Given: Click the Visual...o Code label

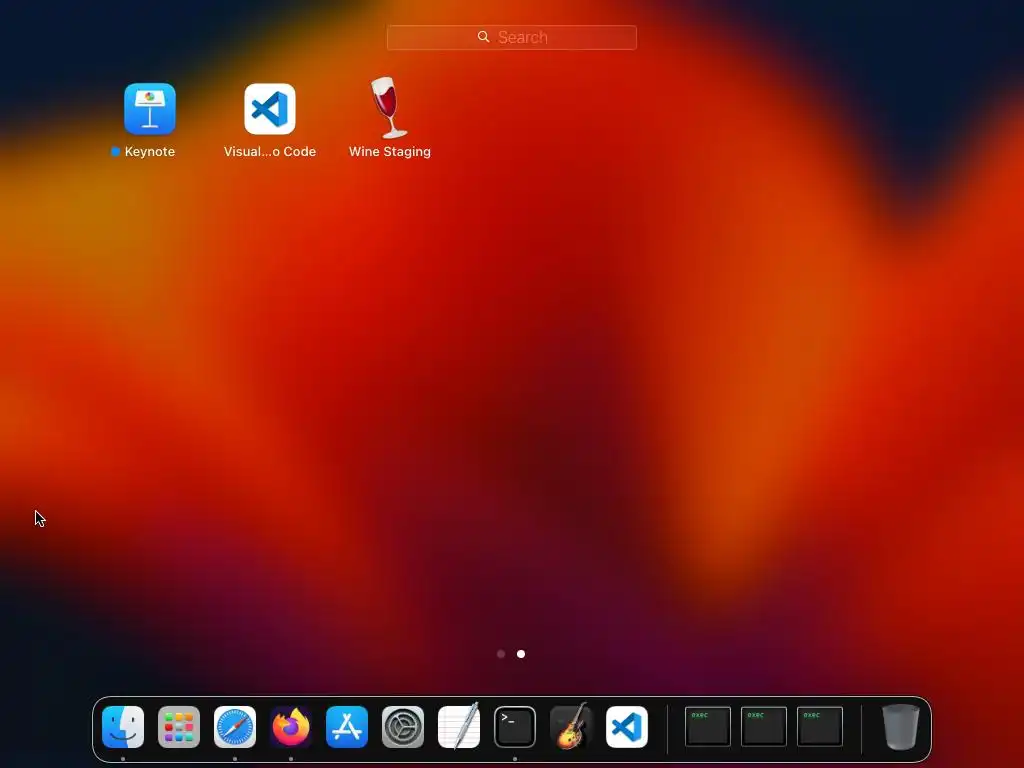Looking at the screenshot, I should pos(270,152).
